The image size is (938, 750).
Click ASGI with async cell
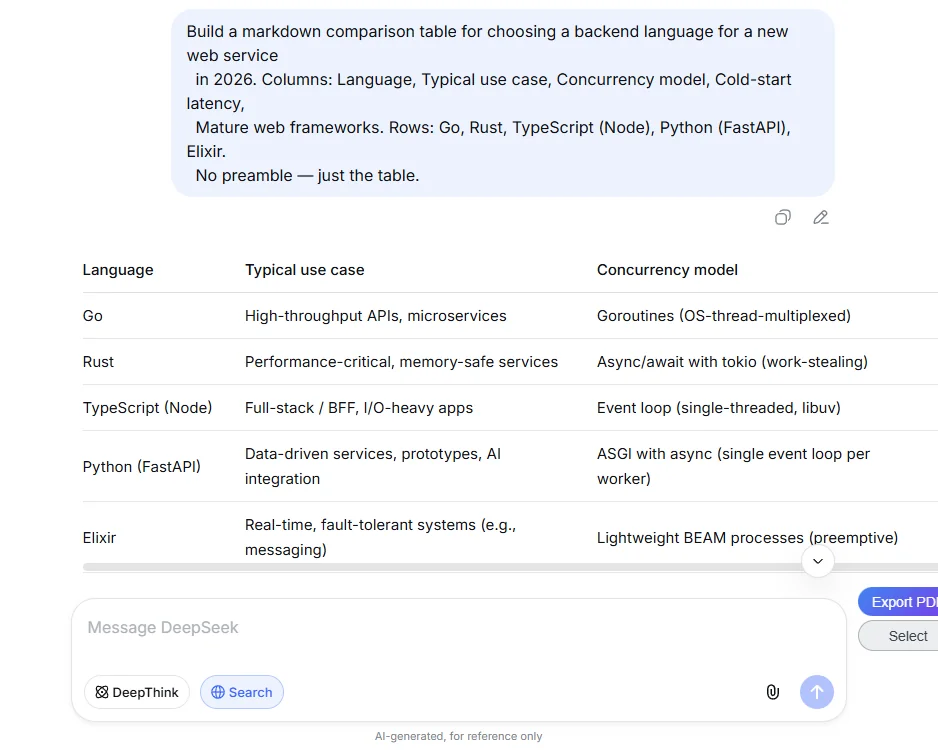click(733, 467)
